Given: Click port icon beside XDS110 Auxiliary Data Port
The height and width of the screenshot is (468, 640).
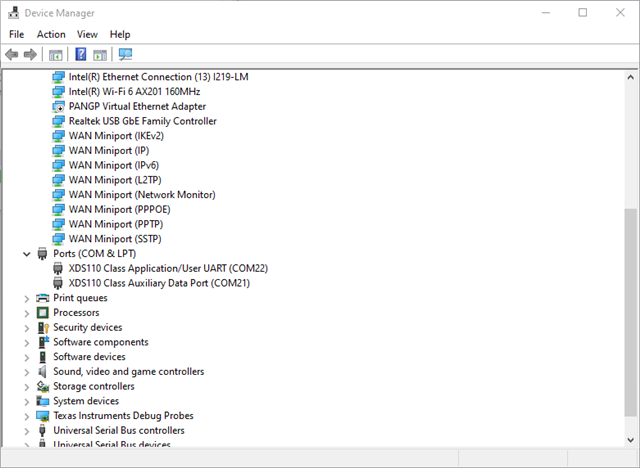Looking at the screenshot, I should tap(58, 283).
